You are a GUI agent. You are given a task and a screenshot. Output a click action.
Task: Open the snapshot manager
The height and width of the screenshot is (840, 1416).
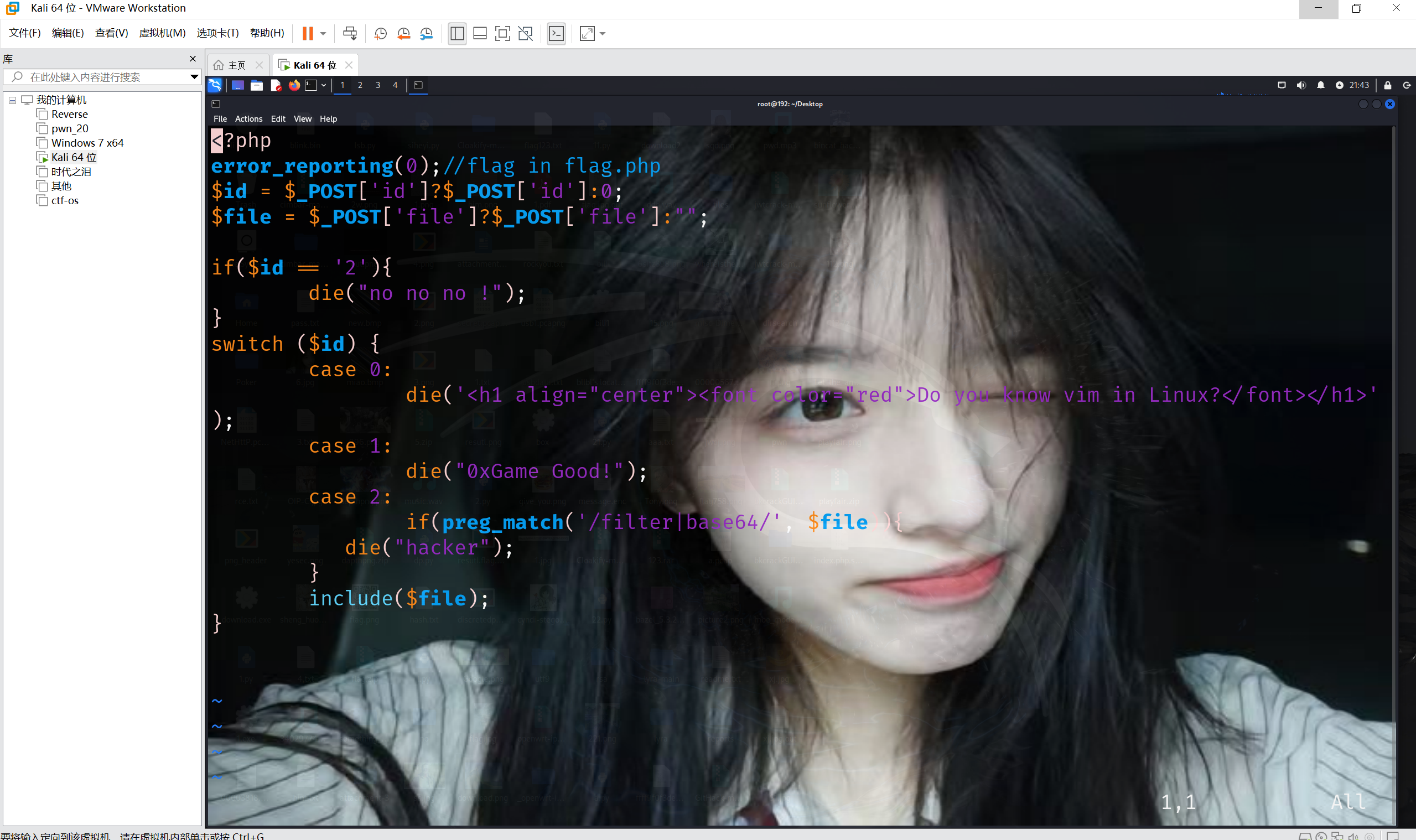tap(426, 33)
